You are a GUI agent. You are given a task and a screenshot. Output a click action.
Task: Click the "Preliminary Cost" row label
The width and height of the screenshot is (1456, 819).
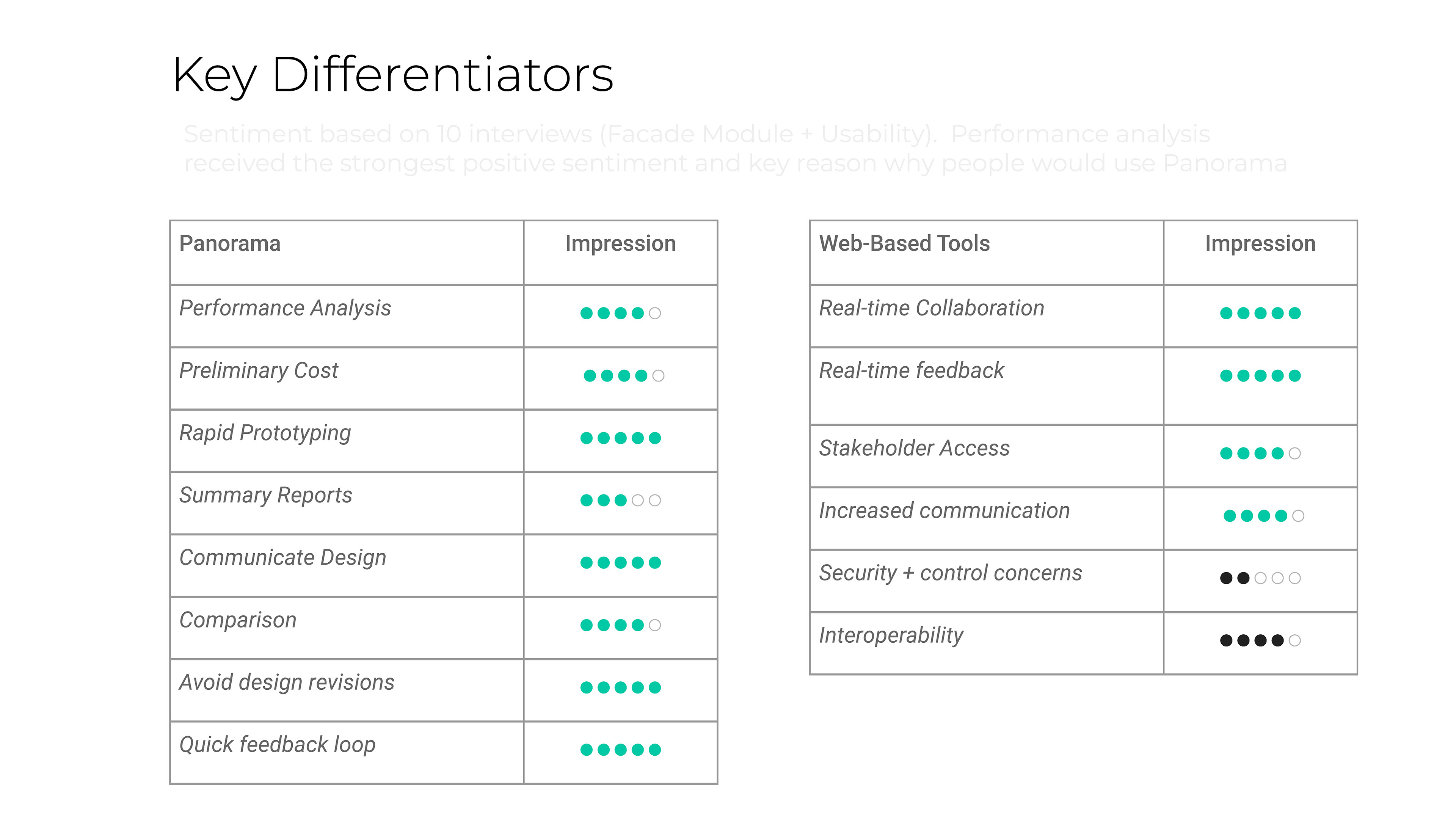click(x=258, y=371)
